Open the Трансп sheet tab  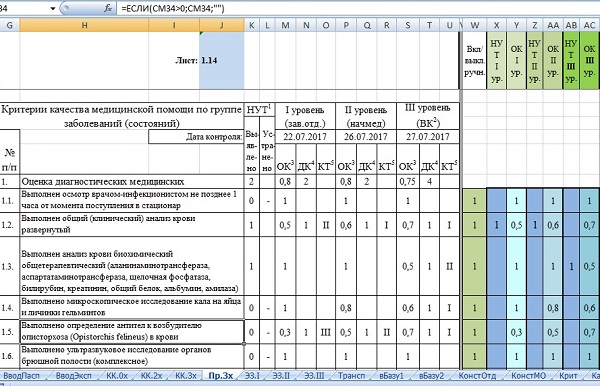coord(351,376)
